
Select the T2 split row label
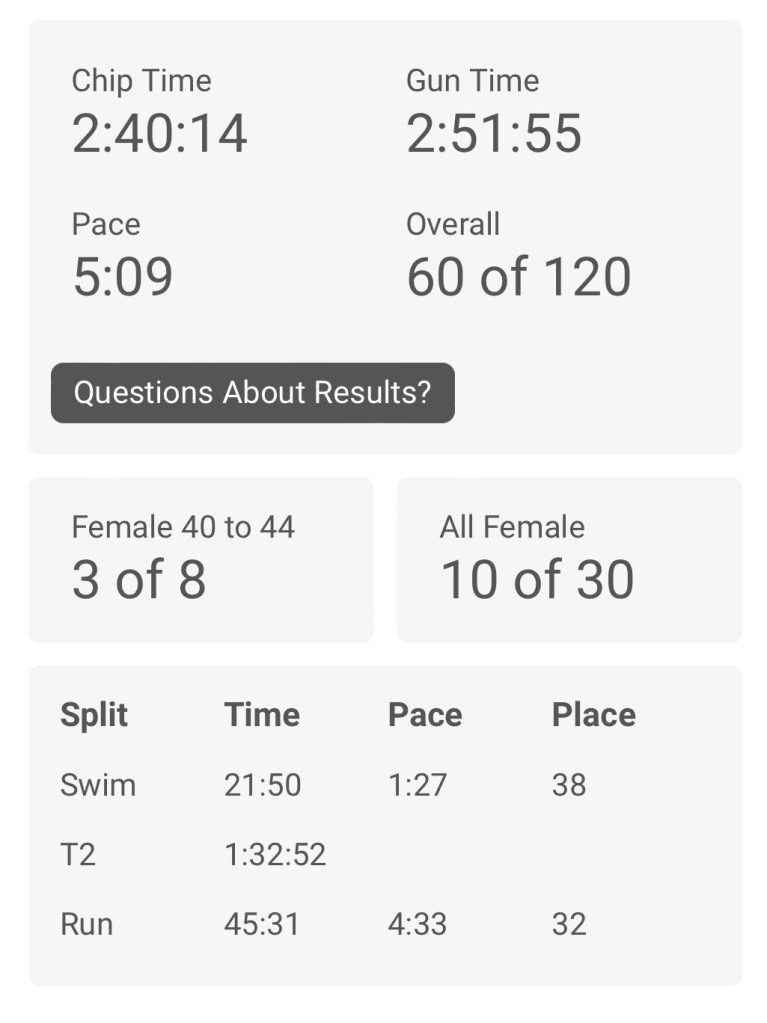(x=77, y=854)
